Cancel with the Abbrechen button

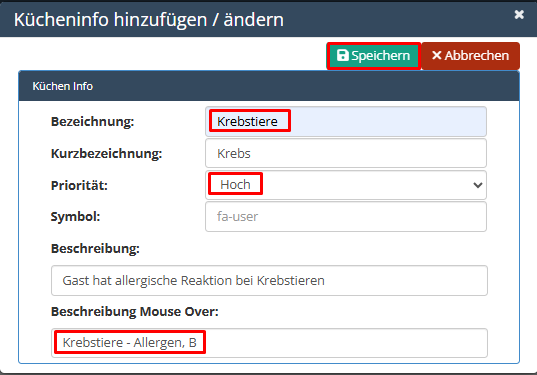471,55
